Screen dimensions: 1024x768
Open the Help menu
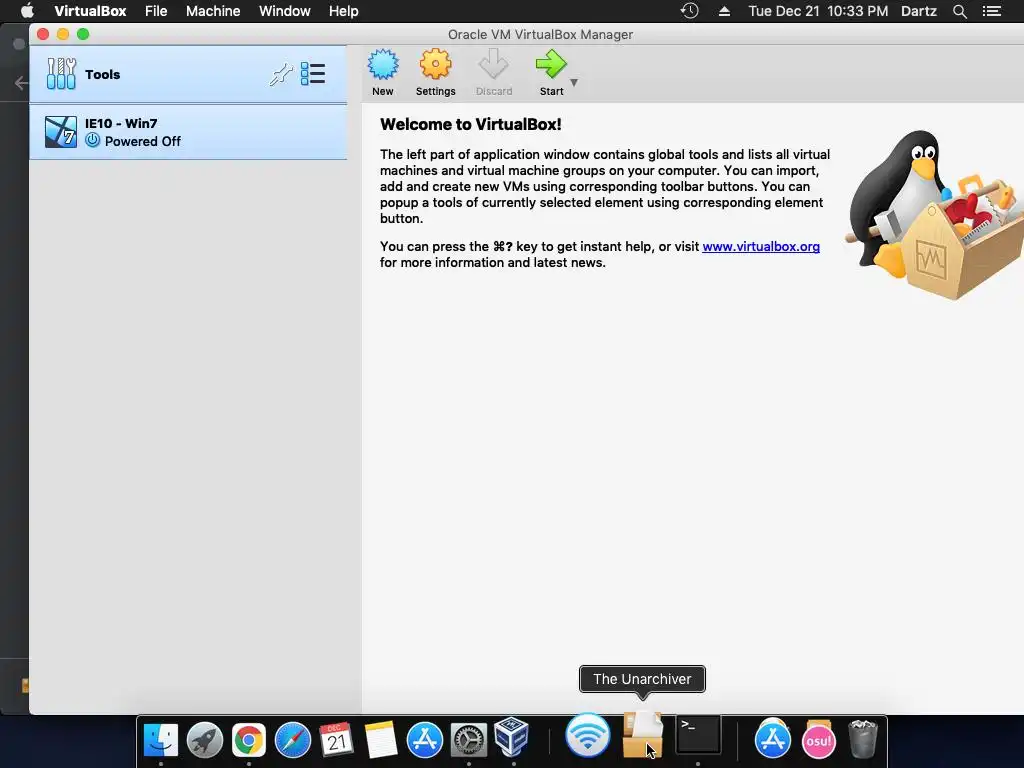click(x=344, y=11)
